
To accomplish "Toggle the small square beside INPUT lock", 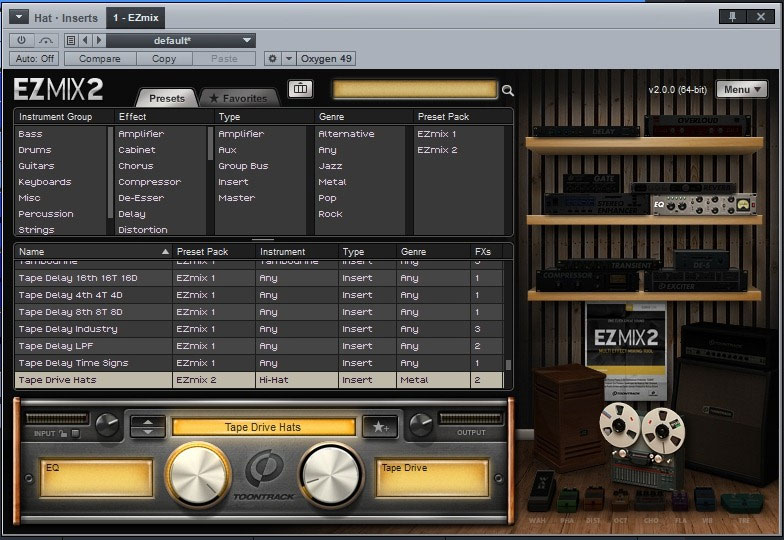I will [x=76, y=433].
